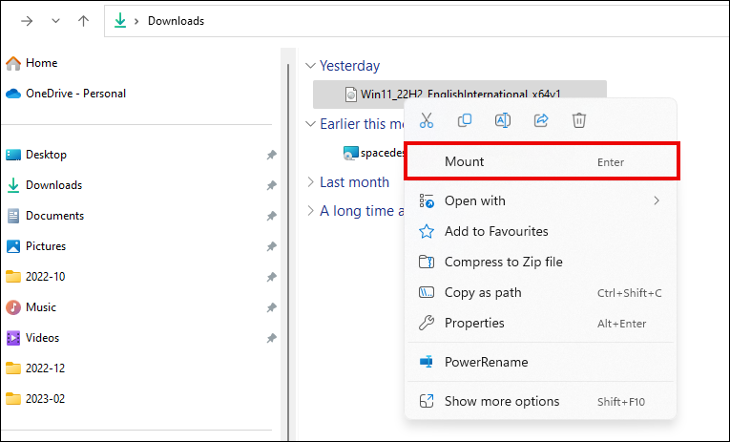Open PowerRename from context menu
The width and height of the screenshot is (730, 442).
(486, 362)
